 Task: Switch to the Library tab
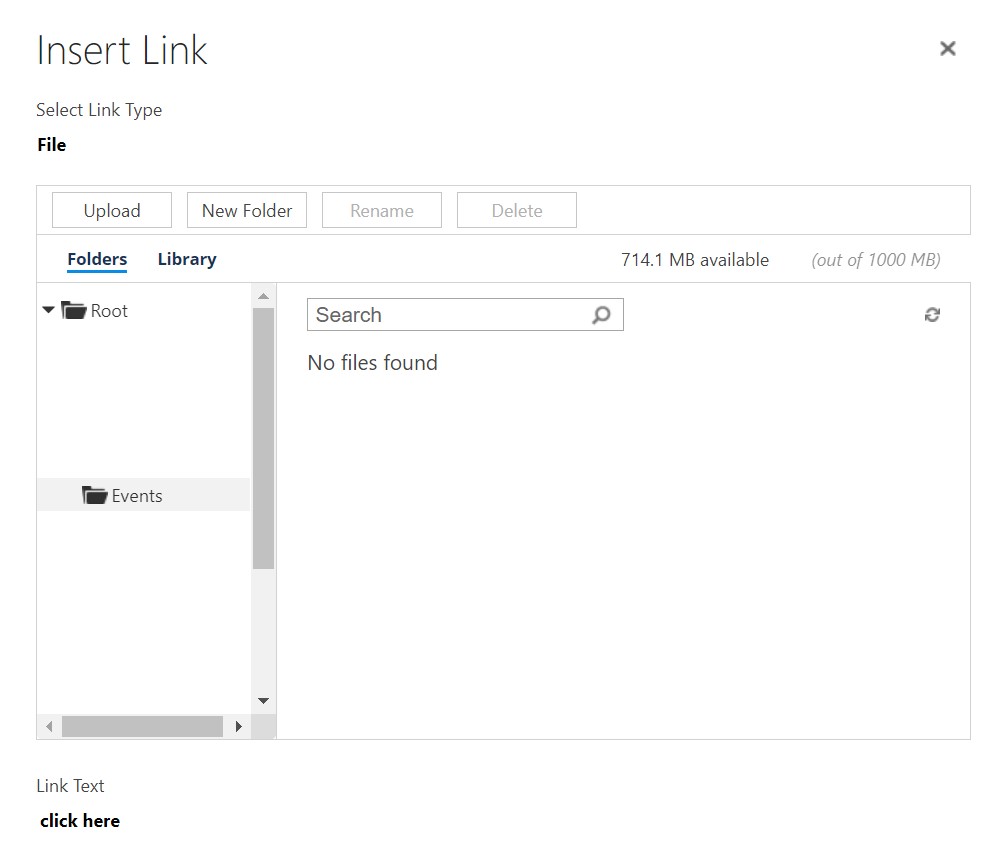[x=187, y=259]
